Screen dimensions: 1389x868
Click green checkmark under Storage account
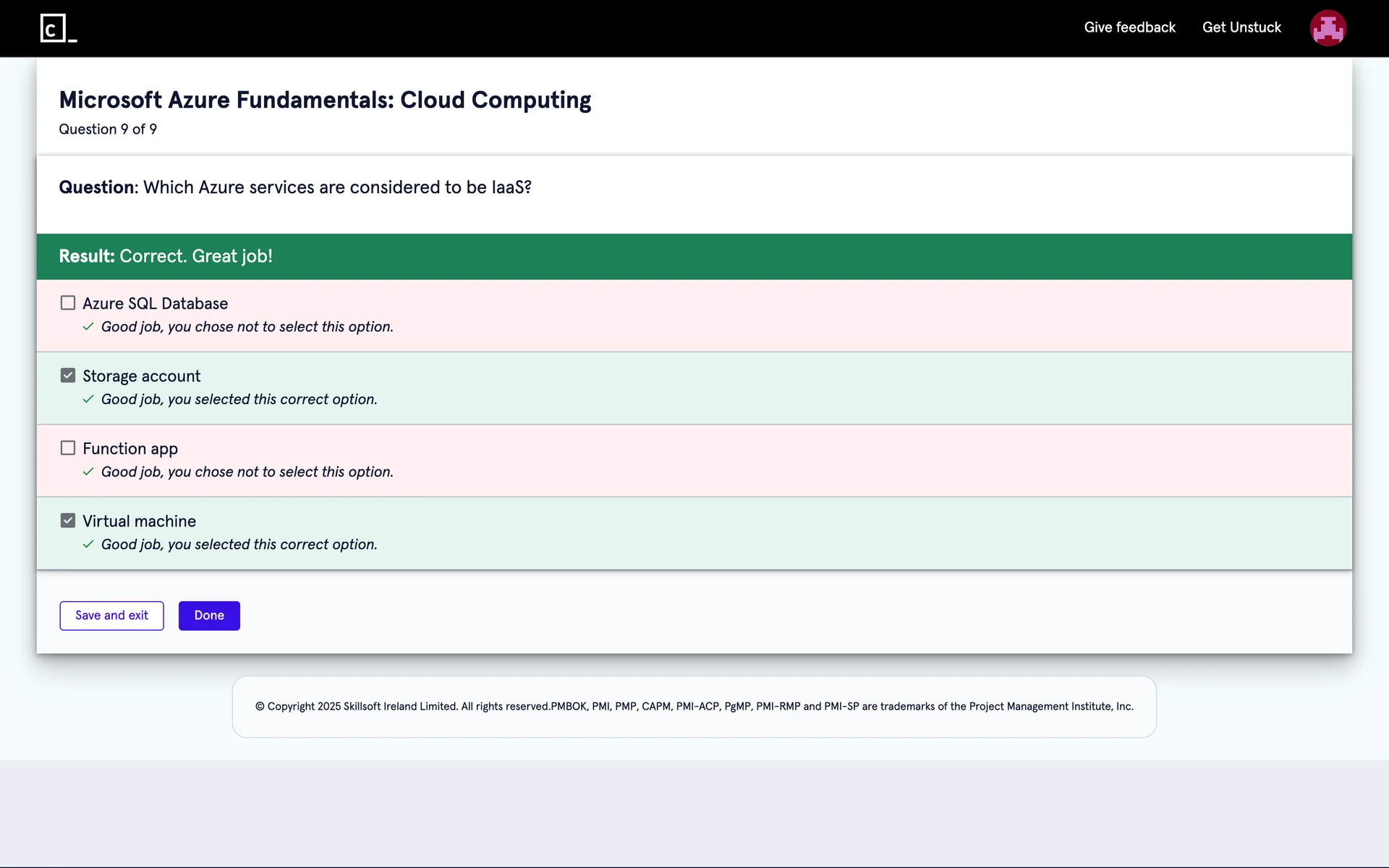pos(88,399)
